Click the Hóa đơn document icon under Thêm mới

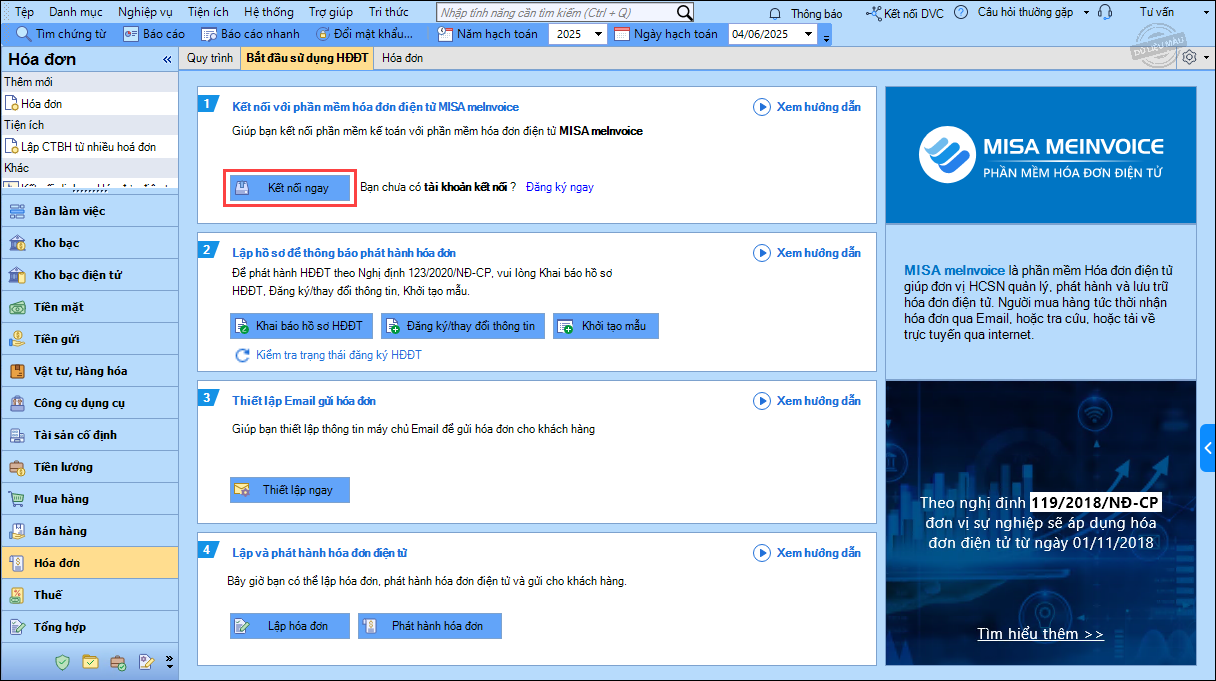[12, 103]
